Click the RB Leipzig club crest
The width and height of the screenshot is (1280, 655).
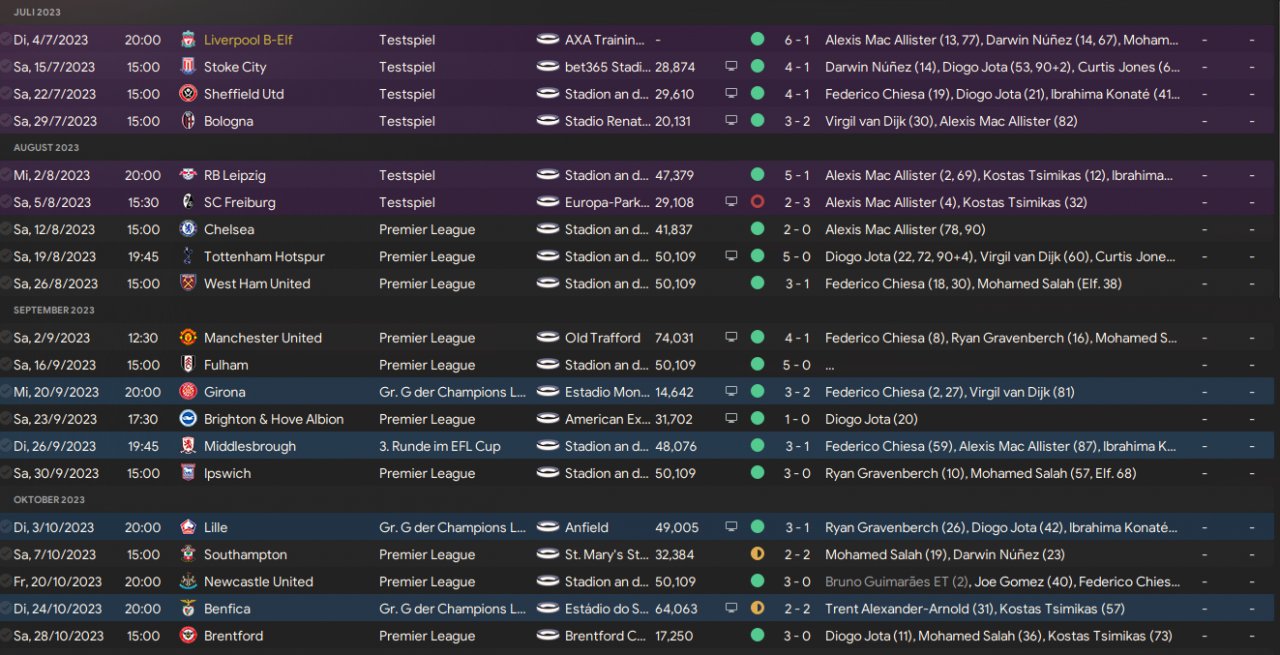(x=187, y=175)
